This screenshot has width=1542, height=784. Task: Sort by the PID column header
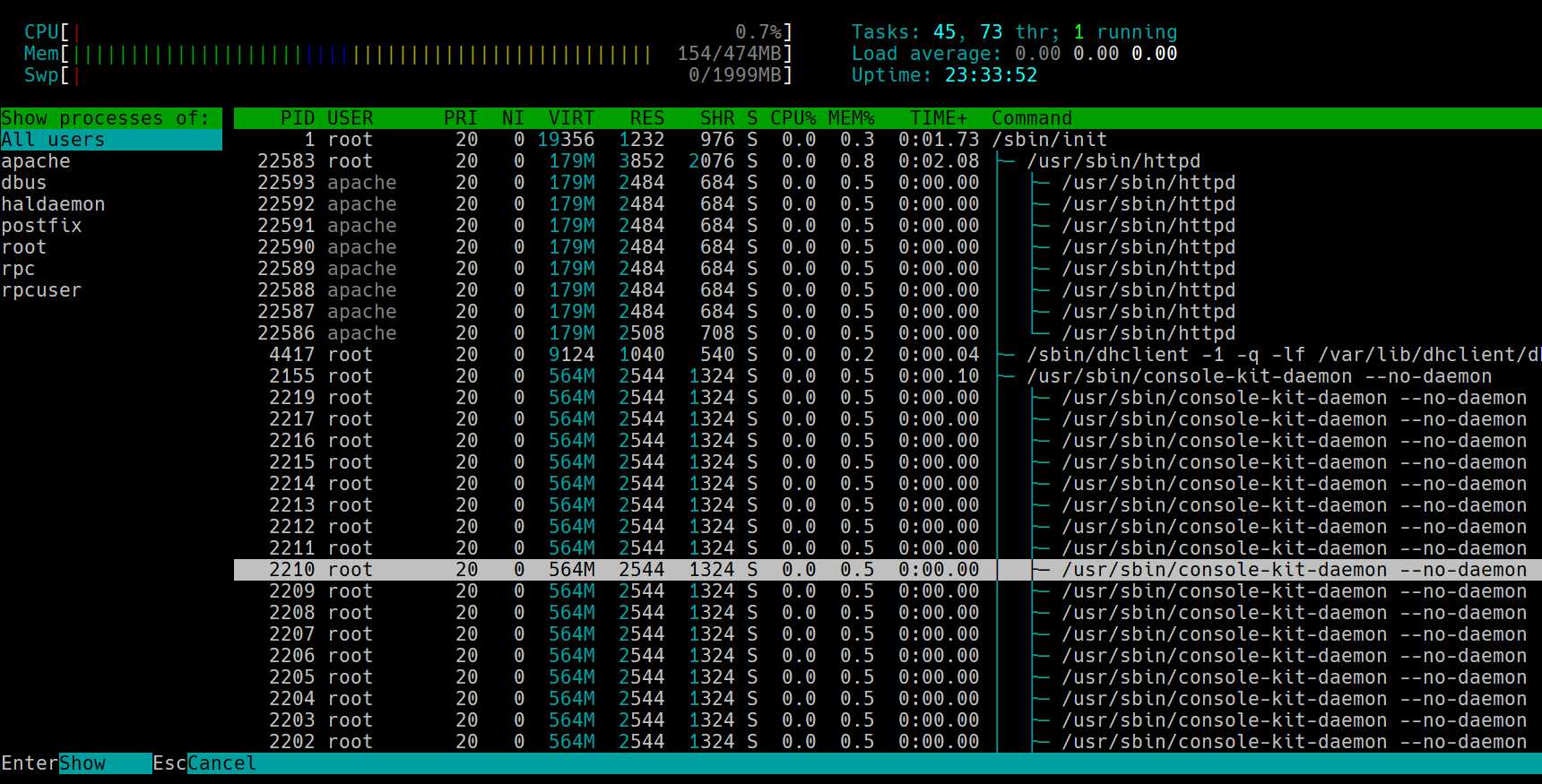(298, 118)
